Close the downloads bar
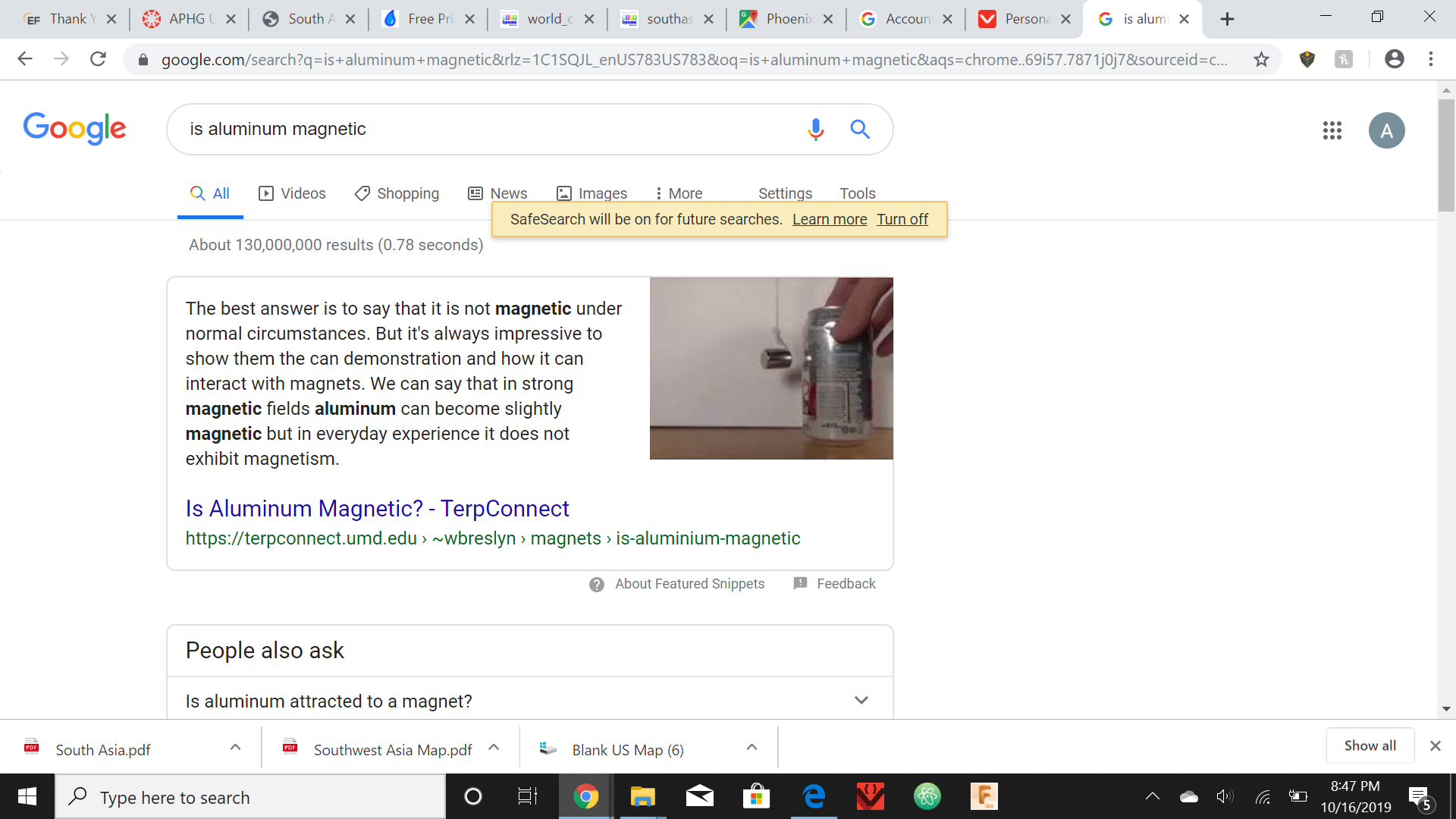Viewport: 1456px width, 819px height. tap(1435, 746)
